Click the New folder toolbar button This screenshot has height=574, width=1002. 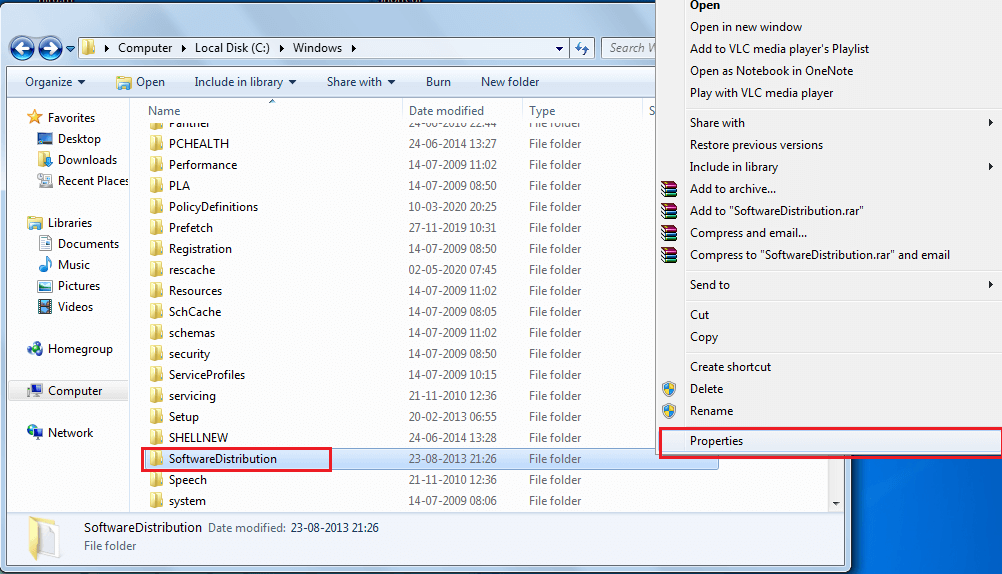(x=510, y=82)
